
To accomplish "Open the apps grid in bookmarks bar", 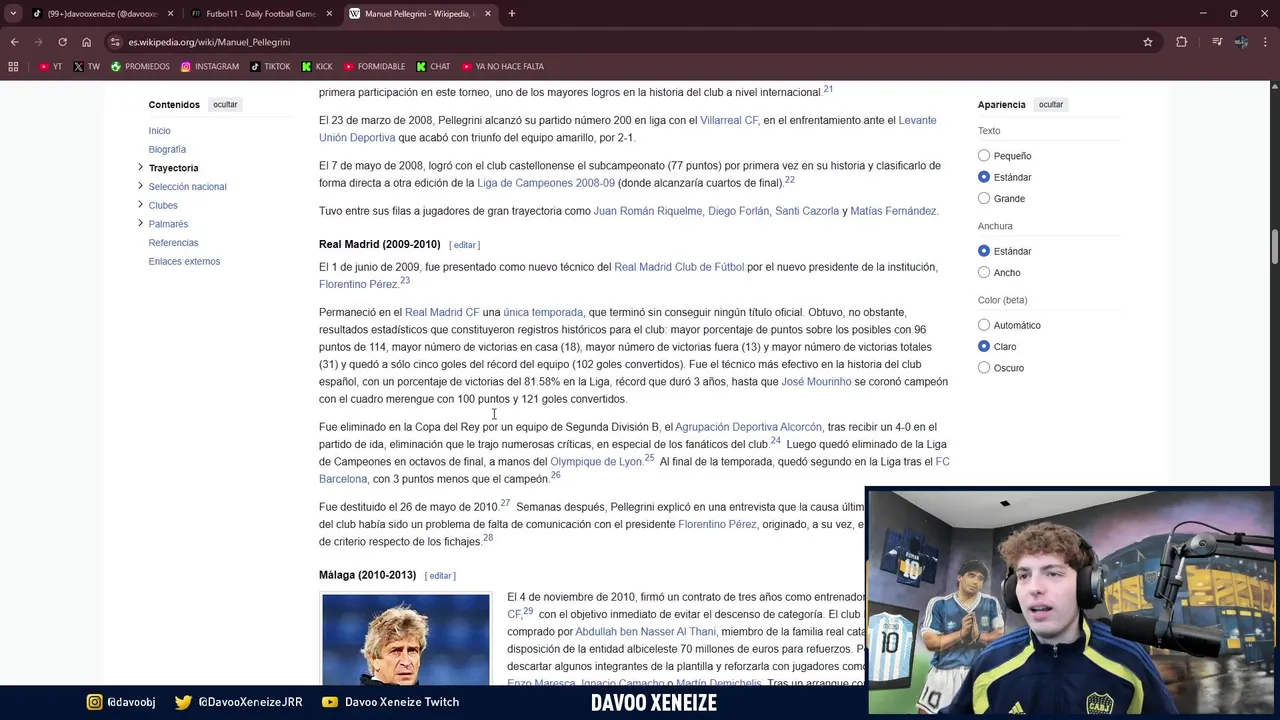I will (x=13, y=67).
